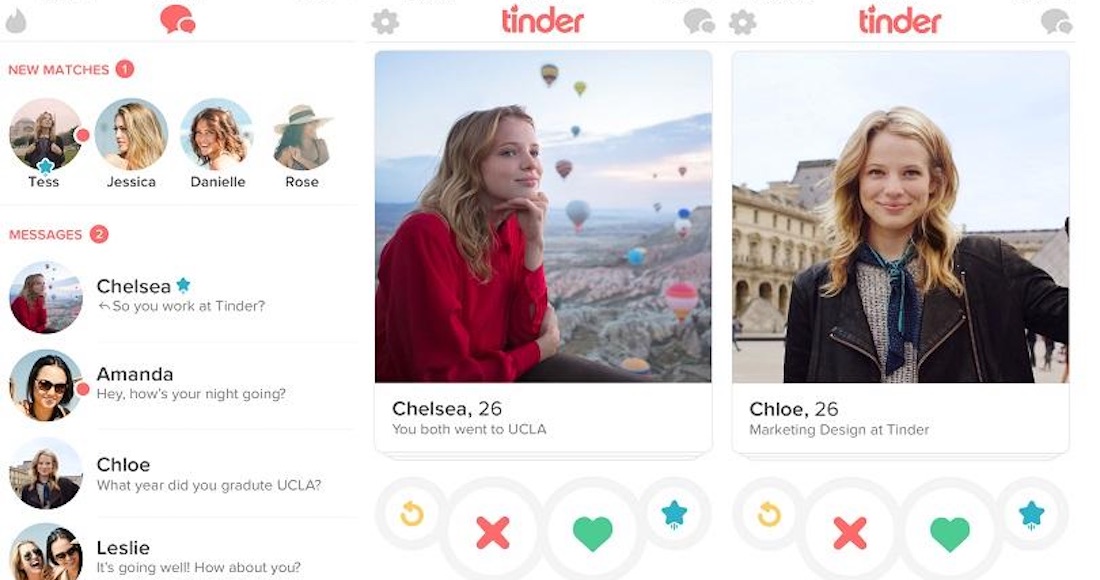Screen dimensions: 1100x580
Task: Open settings gear on Chloe's screen
Action: point(743,22)
